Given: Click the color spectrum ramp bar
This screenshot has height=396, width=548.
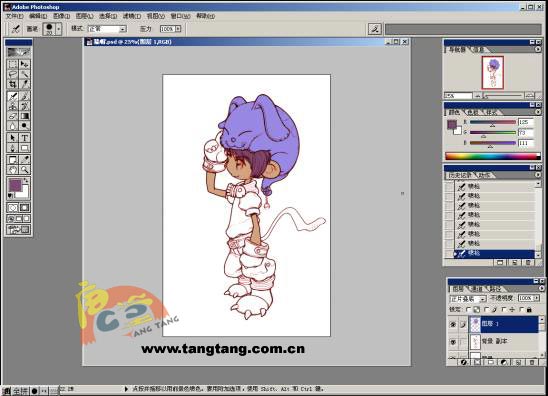Looking at the screenshot, I should pyautogui.click(x=493, y=156).
